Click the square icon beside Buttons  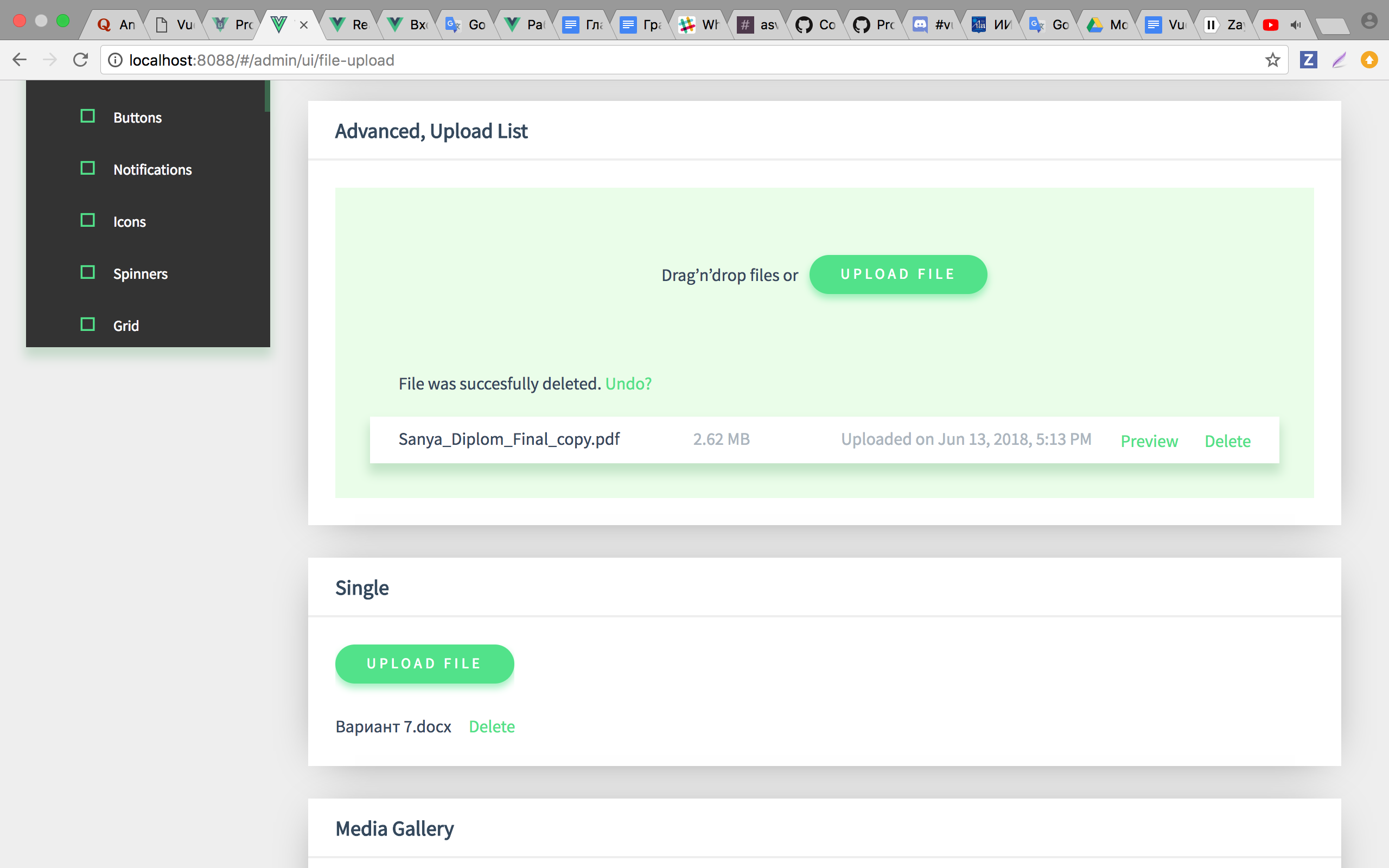[88, 117]
